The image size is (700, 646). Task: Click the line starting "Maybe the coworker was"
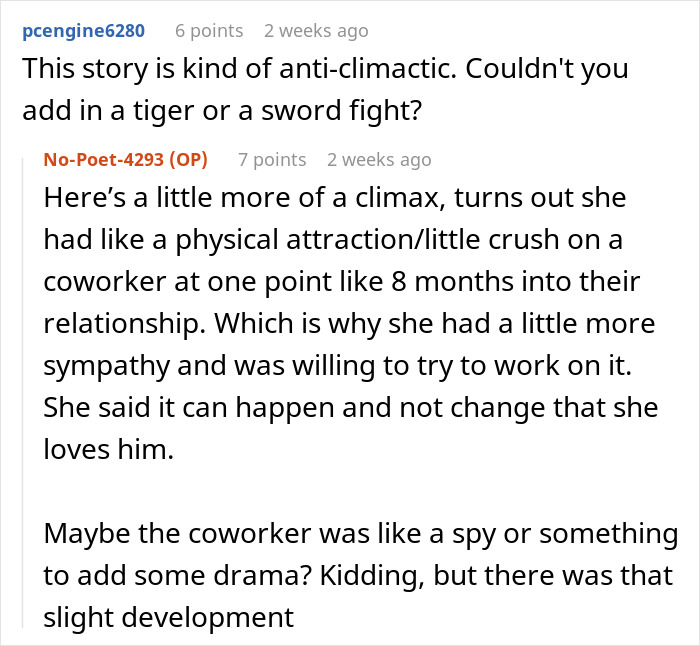point(360,533)
